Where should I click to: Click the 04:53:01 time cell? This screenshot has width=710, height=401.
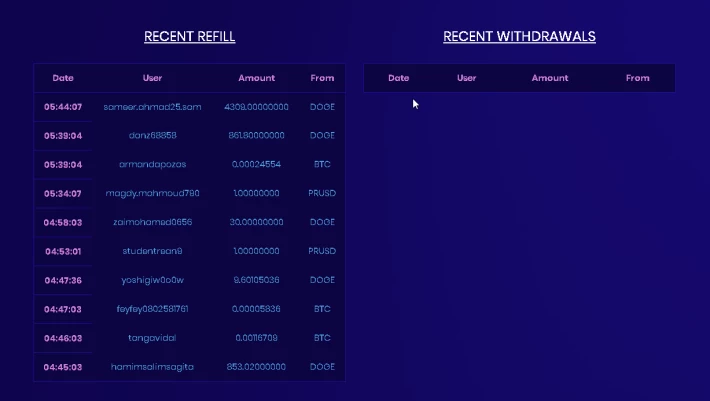(x=63, y=252)
